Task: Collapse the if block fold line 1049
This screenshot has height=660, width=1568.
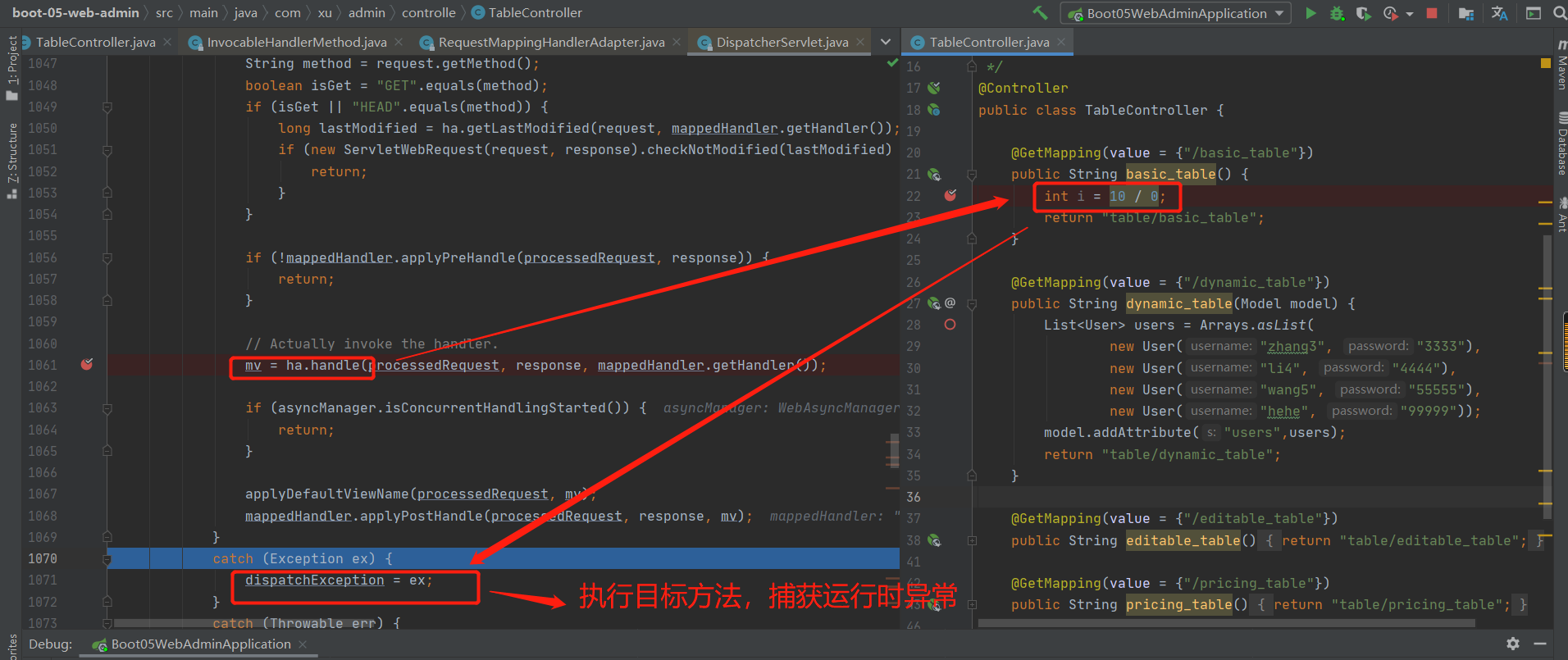Action: click(x=107, y=107)
